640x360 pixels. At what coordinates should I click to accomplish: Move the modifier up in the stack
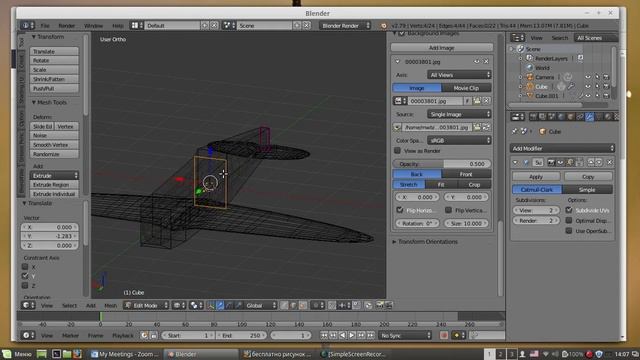(591, 162)
